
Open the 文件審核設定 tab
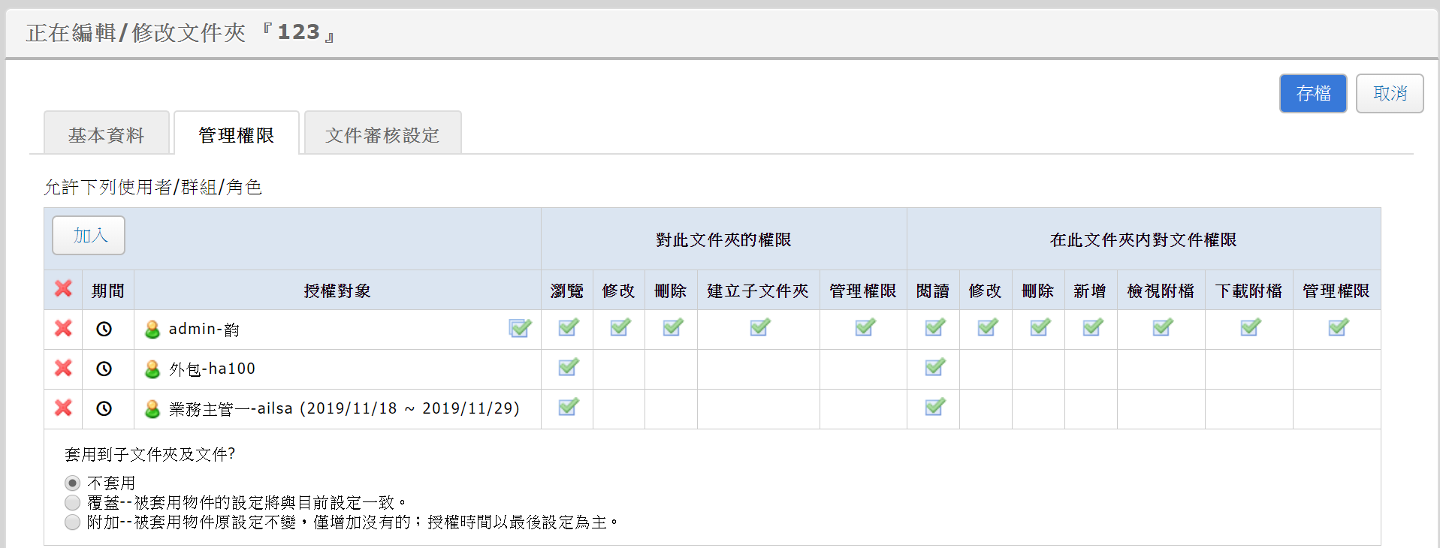pyautogui.click(x=383, y=135)
